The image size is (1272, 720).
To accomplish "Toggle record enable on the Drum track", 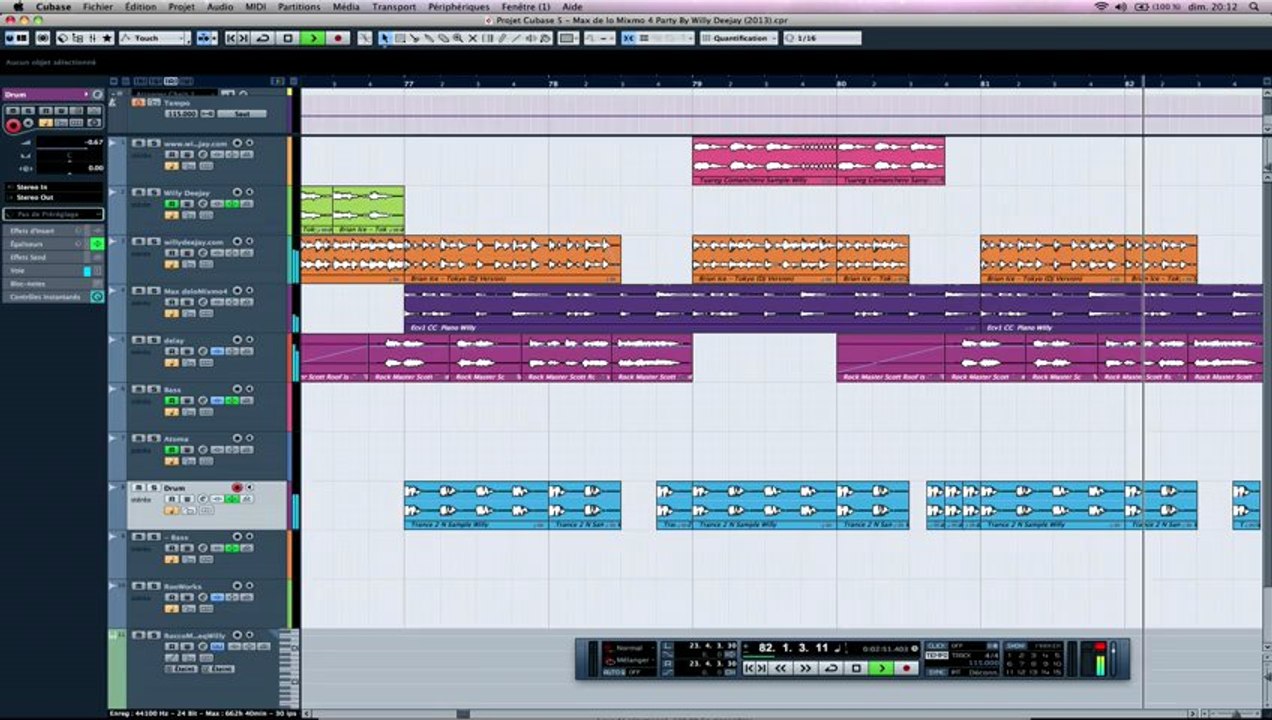I will tap(237, 487).
